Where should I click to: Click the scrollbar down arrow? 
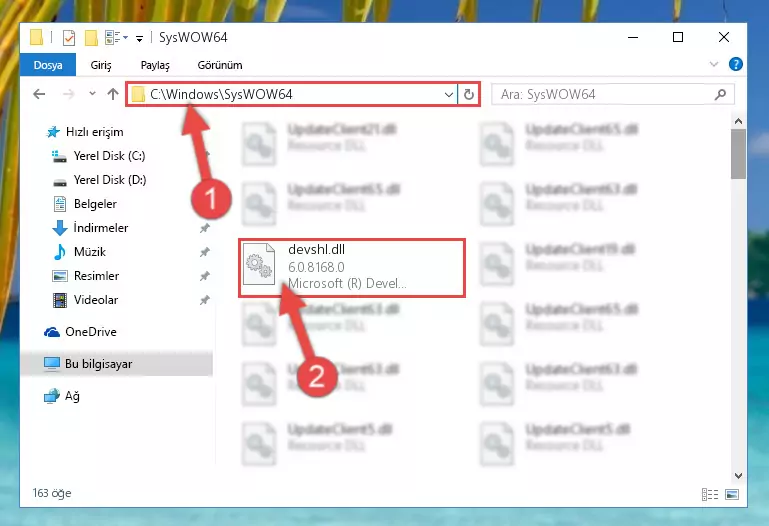point(738,476)
